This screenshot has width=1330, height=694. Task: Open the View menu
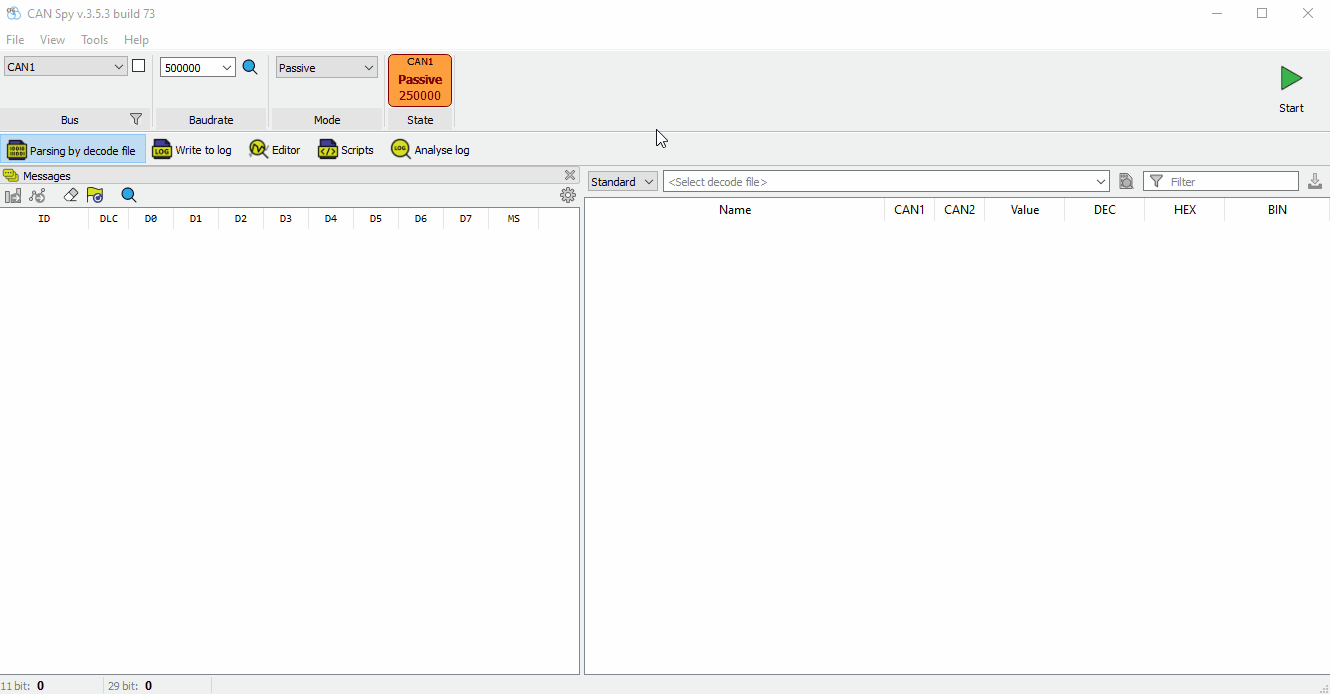[52, 40]
